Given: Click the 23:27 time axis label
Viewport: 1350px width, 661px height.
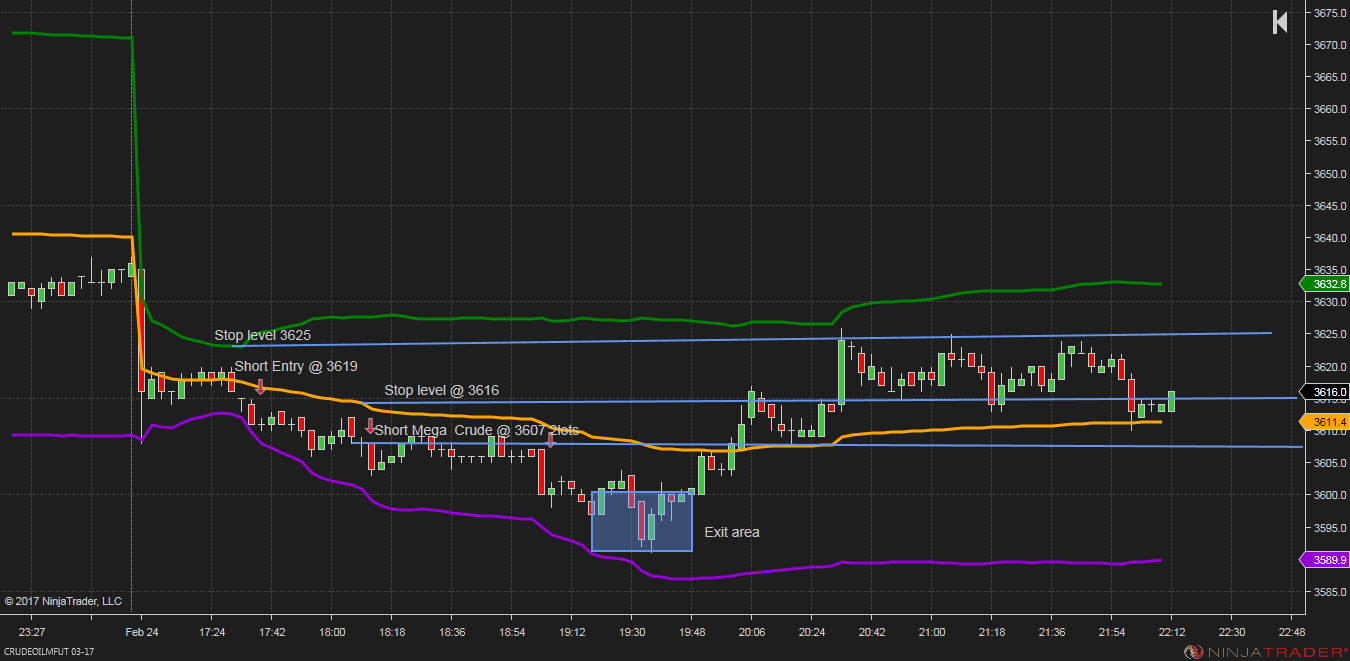Looking at the screenshot, I should click(32, 632).
